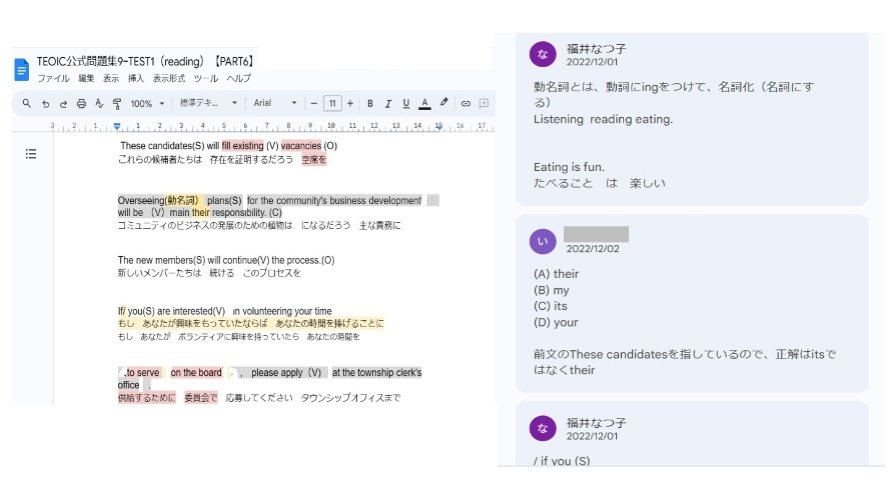Screen dimensions: 894x503
Task: Open the Arial font dropdown
Action: click(x=275, y=103)
